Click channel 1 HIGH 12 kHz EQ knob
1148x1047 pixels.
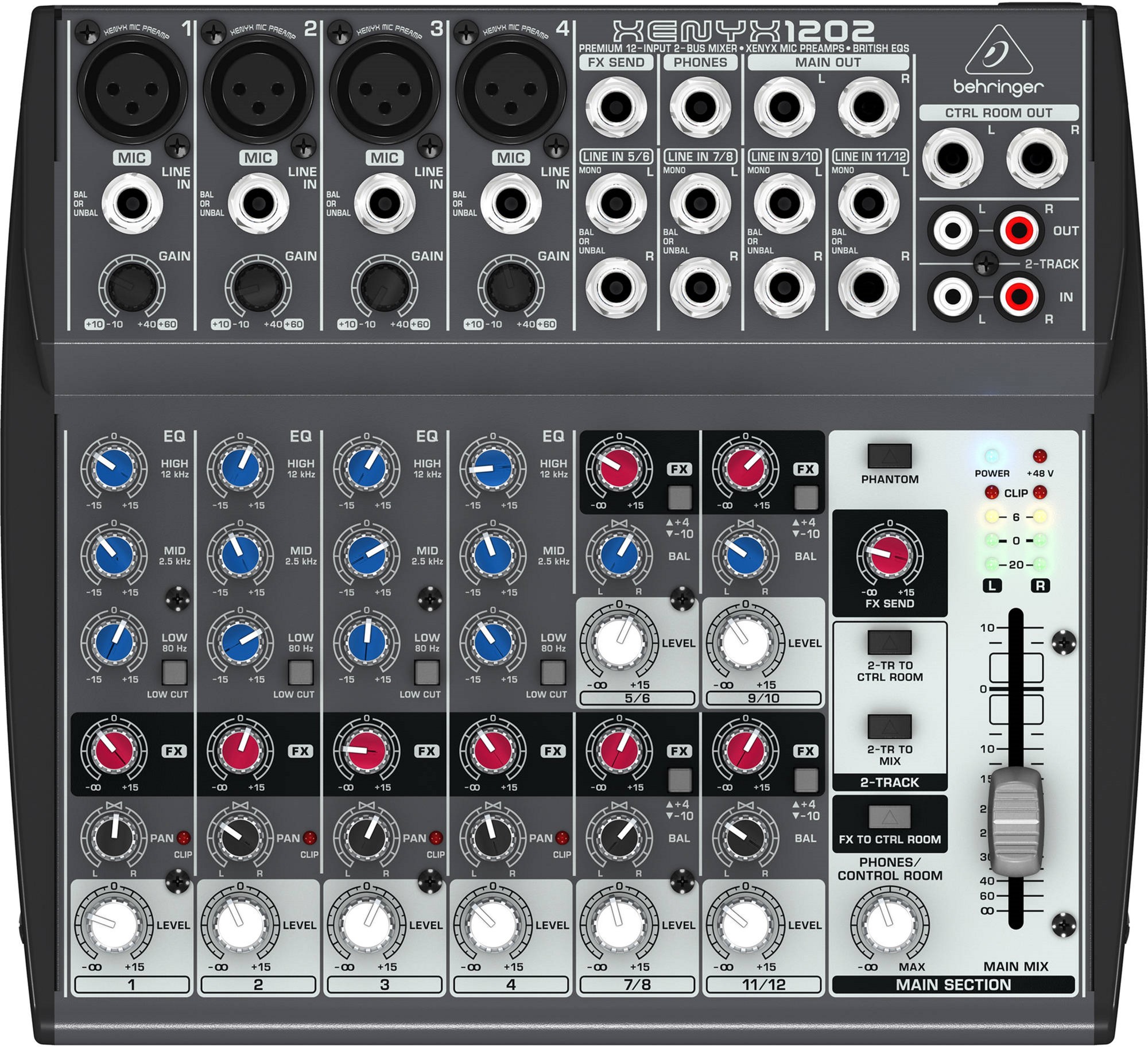pos(114,468)
